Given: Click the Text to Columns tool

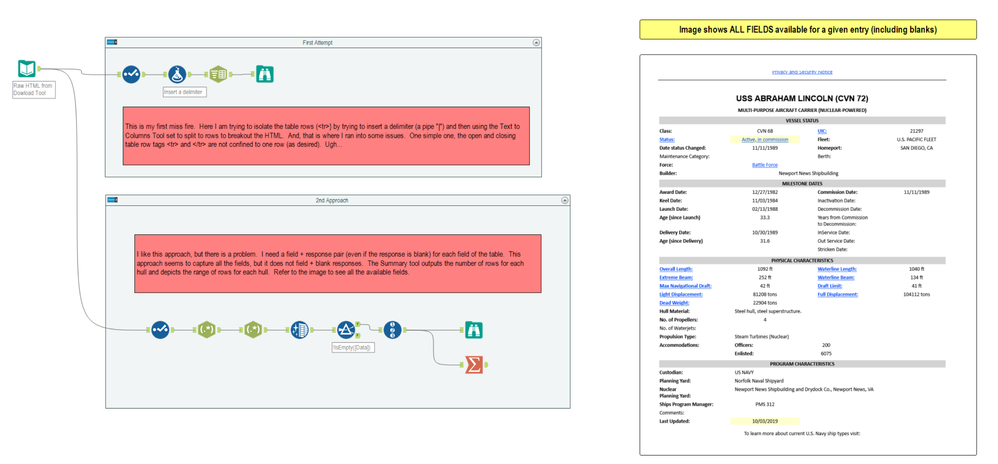Looking at the screenshot, I should (218, 74).
